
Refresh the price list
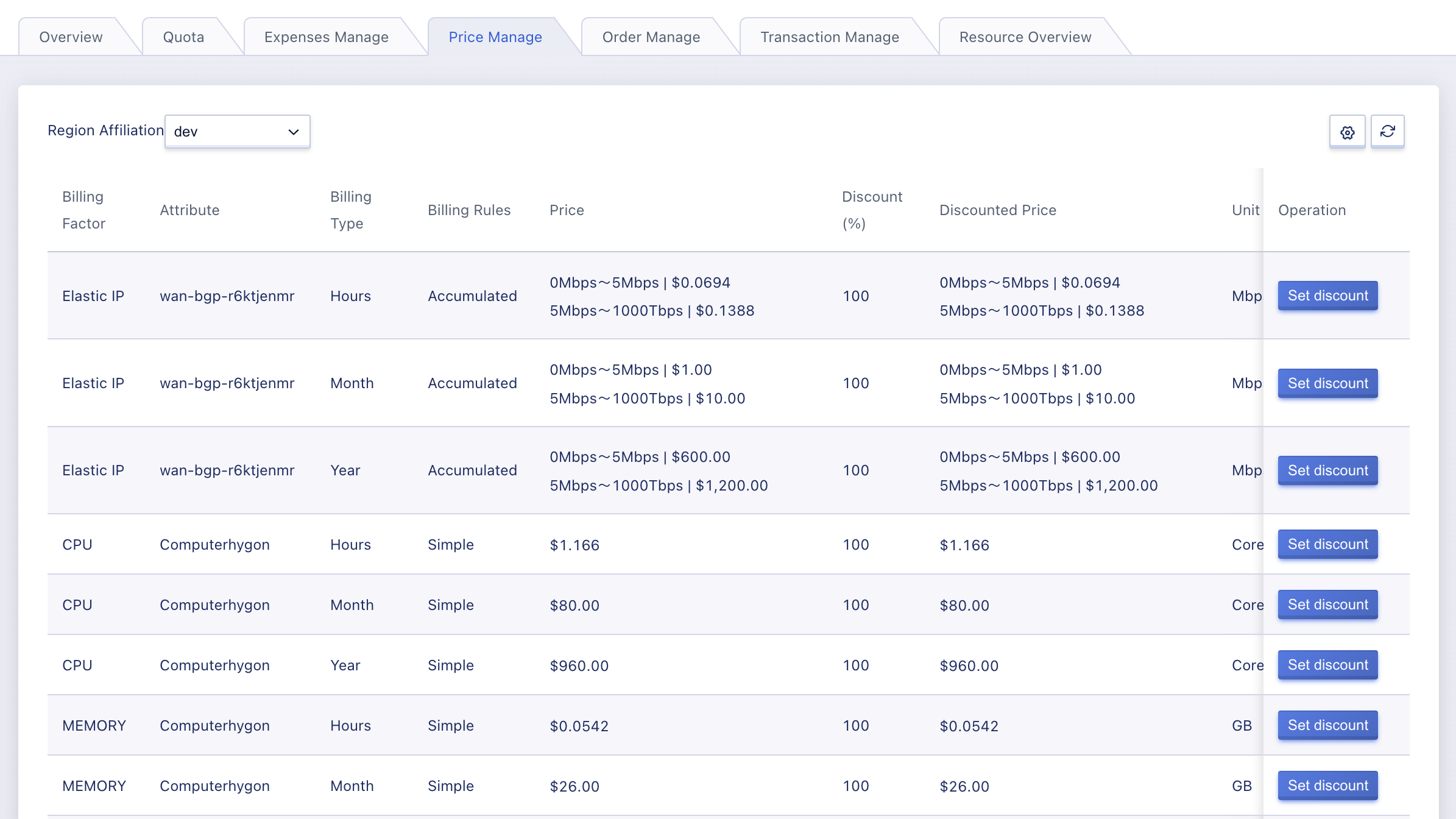point(1387,132)
